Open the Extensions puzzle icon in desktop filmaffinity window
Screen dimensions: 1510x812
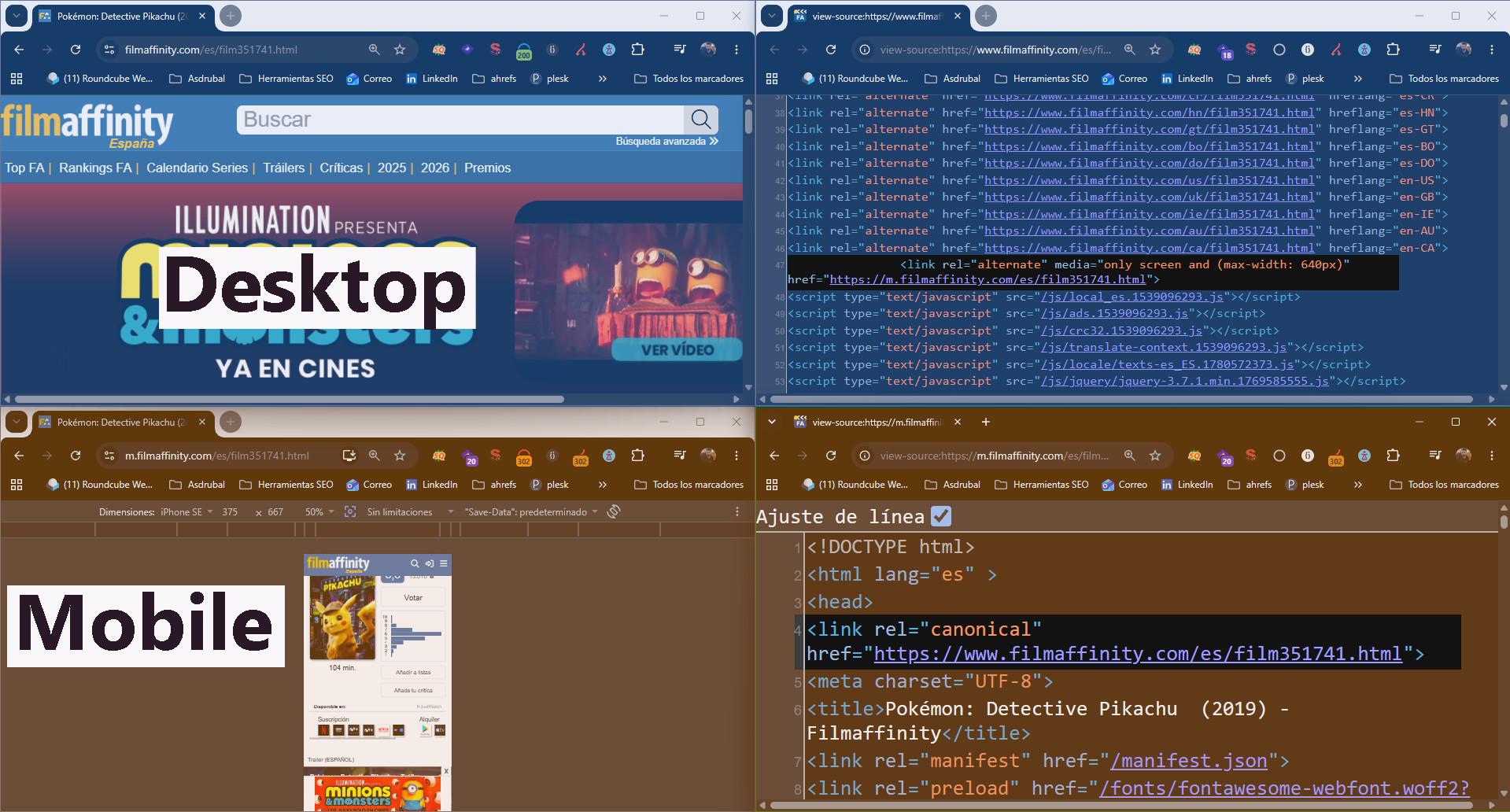coord(638,50)
